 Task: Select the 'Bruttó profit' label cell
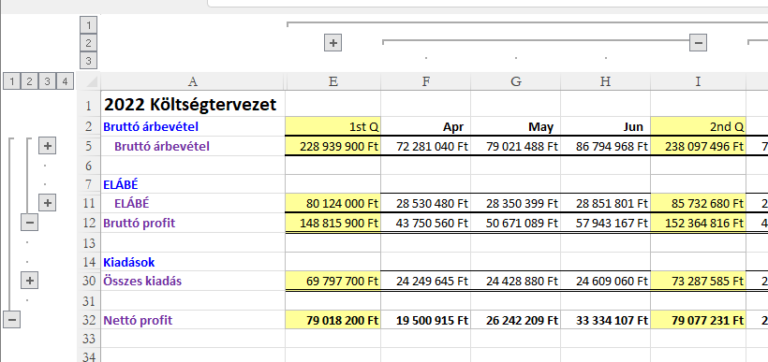[x=193, y=223]
